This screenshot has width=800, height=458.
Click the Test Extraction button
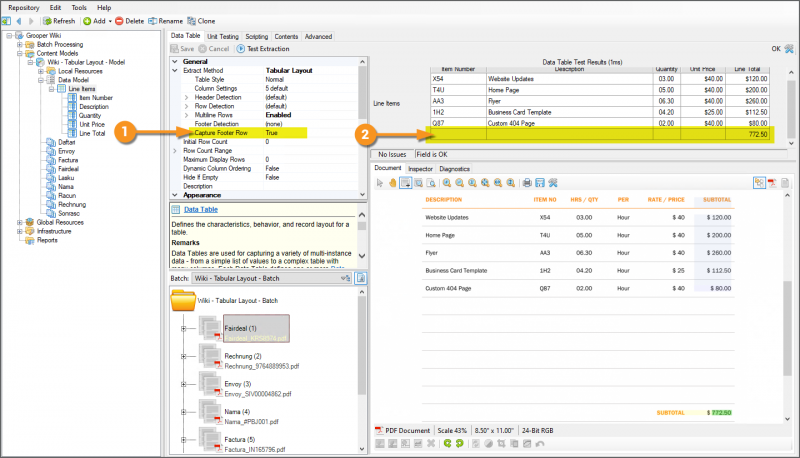[x=264, y=48]
